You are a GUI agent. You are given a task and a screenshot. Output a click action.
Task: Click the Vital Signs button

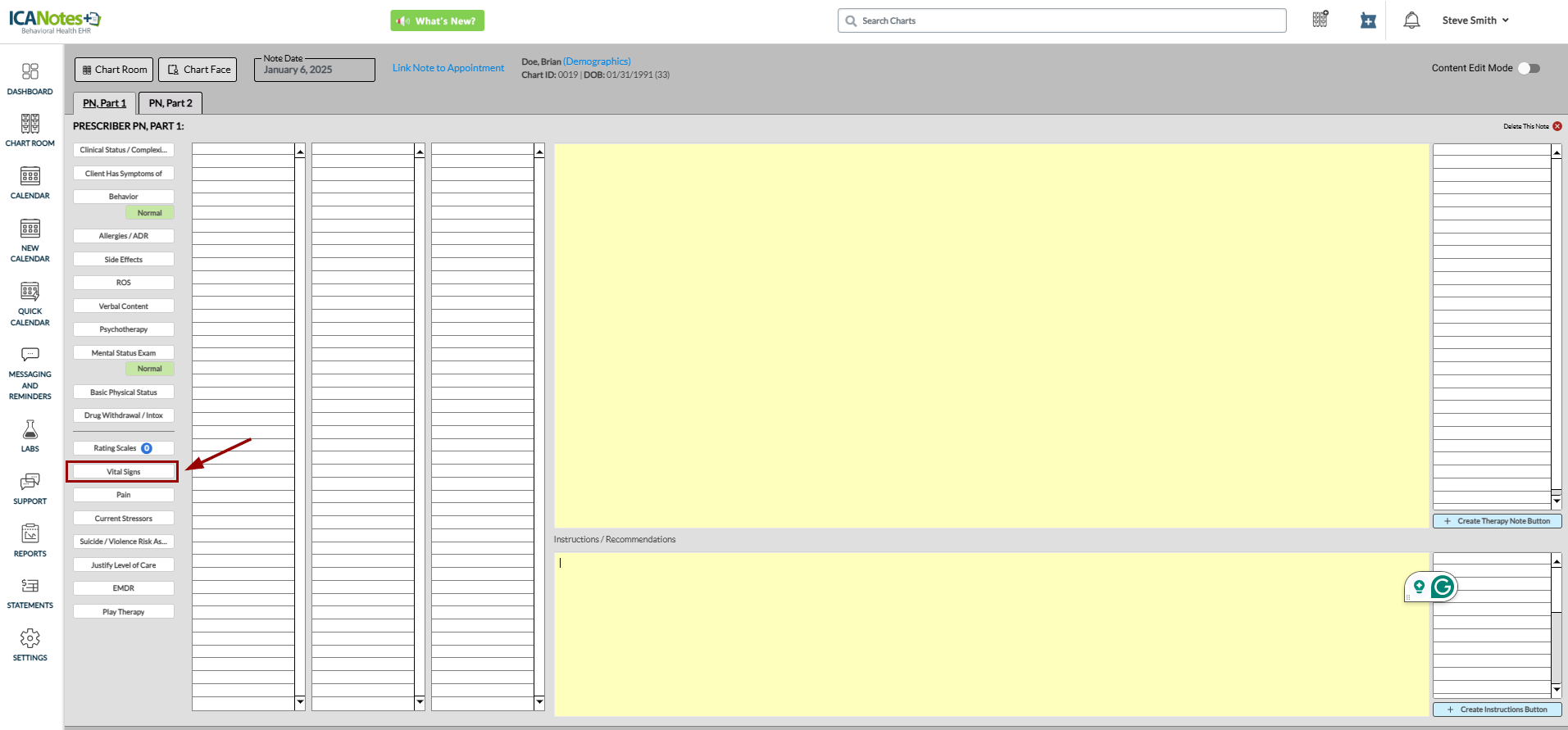coord(123,472)
